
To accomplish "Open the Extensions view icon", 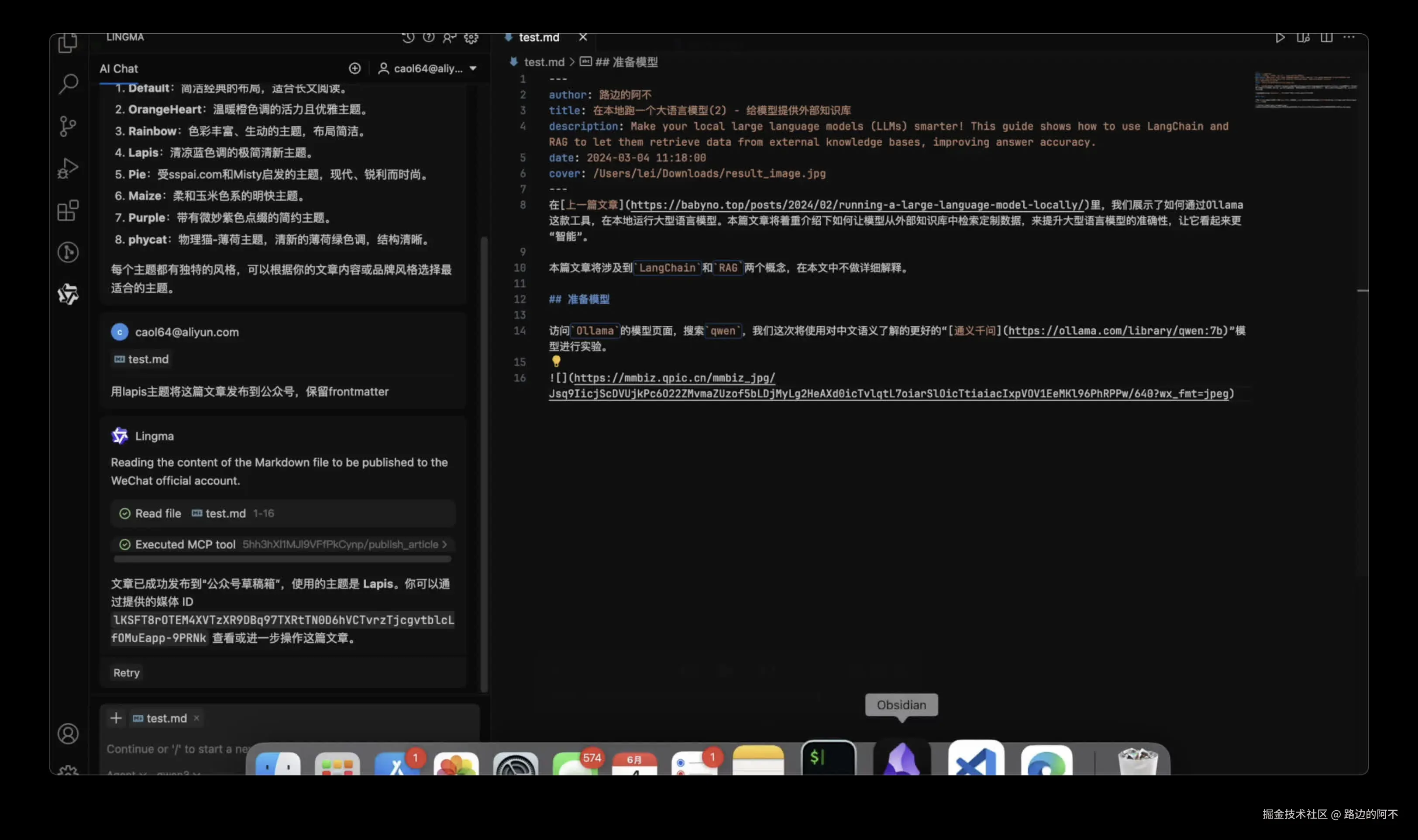I will (x=68, y=210).
